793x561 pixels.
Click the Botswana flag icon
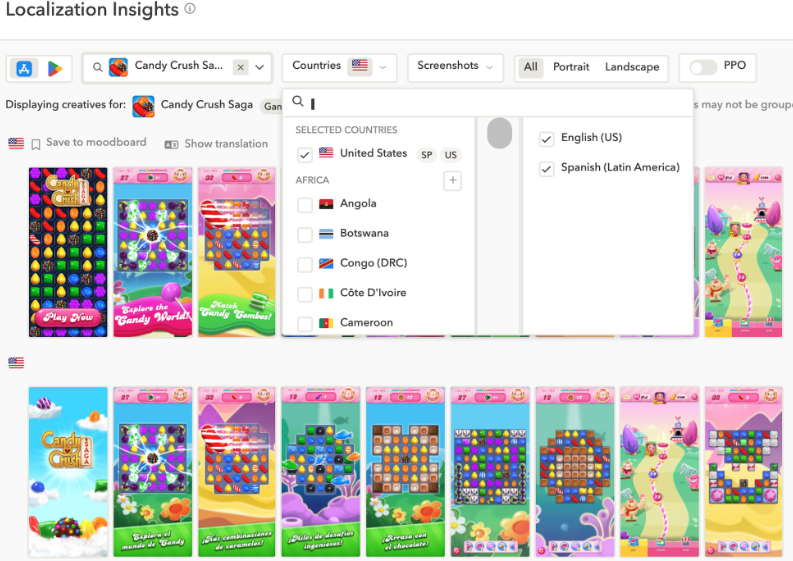coord(326,234)
